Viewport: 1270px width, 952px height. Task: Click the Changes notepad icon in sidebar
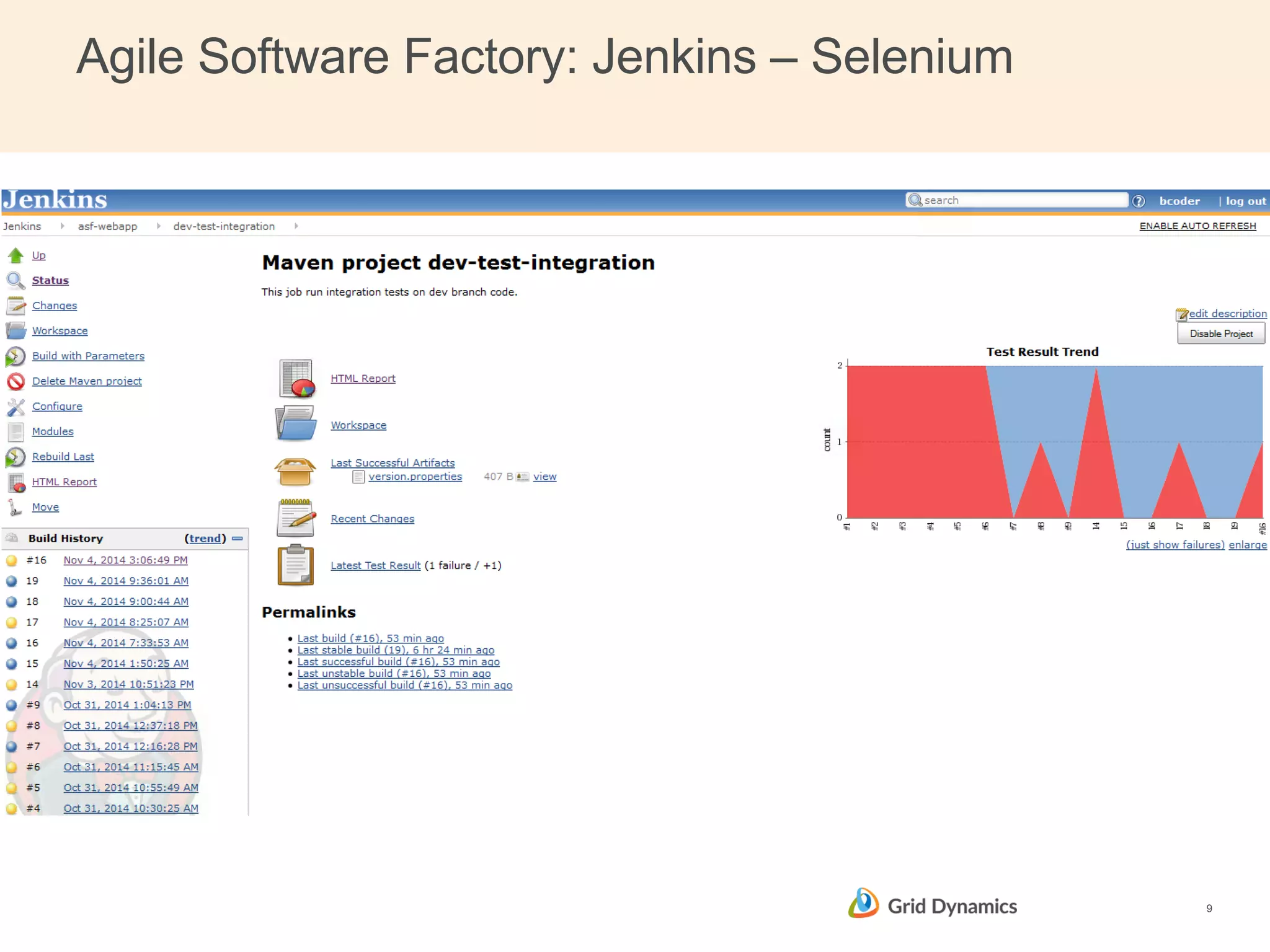click(x=16, y=306)
